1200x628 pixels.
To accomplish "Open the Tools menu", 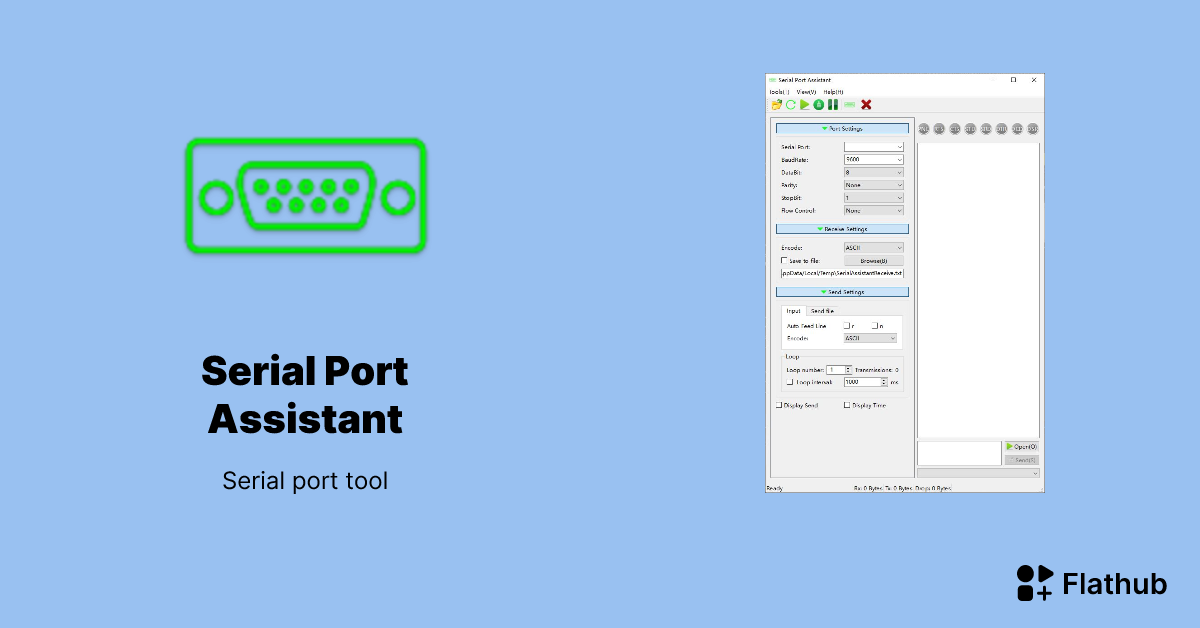I will tap(779, 92).
